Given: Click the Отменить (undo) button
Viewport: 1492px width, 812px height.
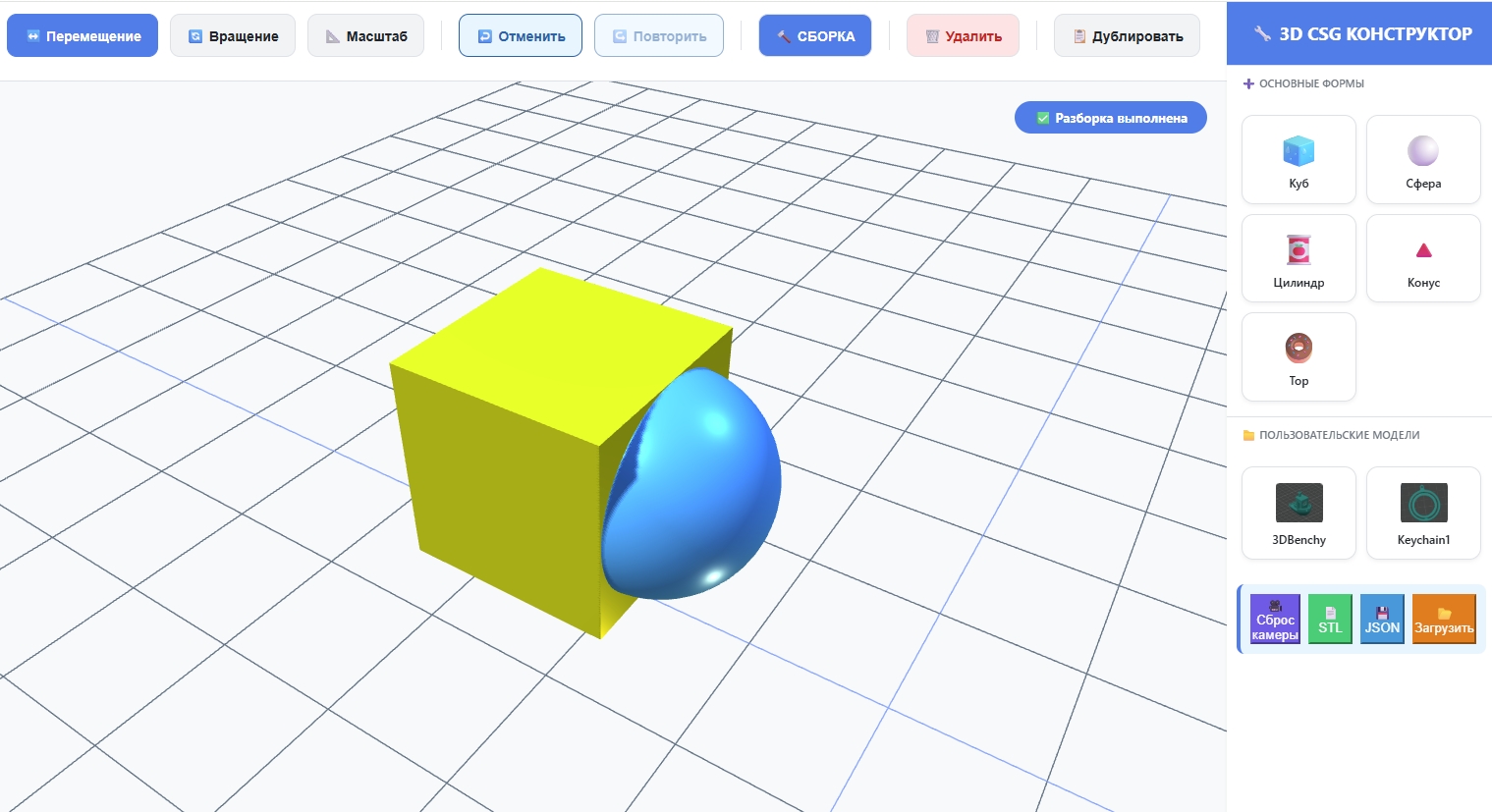Looking at the screenshot, I should click(x=521, y=36).
